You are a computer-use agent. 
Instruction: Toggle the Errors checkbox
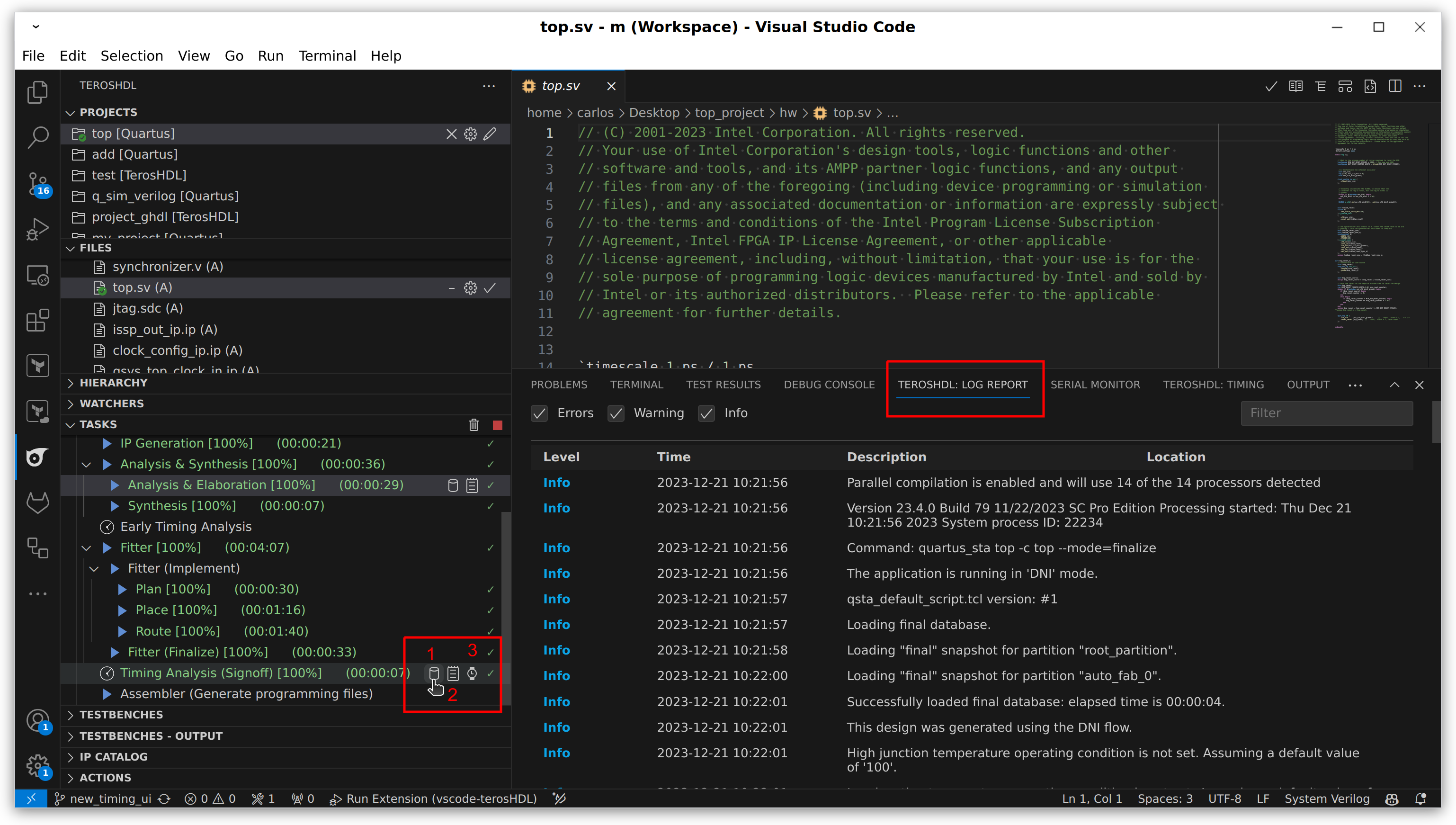[x=539, y=413]
